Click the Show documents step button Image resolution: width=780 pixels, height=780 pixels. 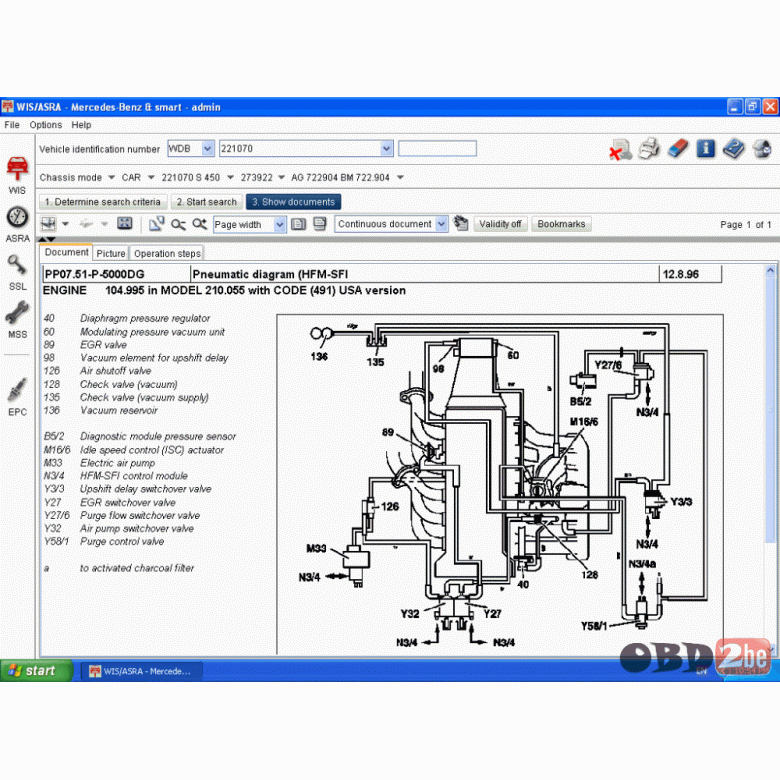[x=293, y=202]
